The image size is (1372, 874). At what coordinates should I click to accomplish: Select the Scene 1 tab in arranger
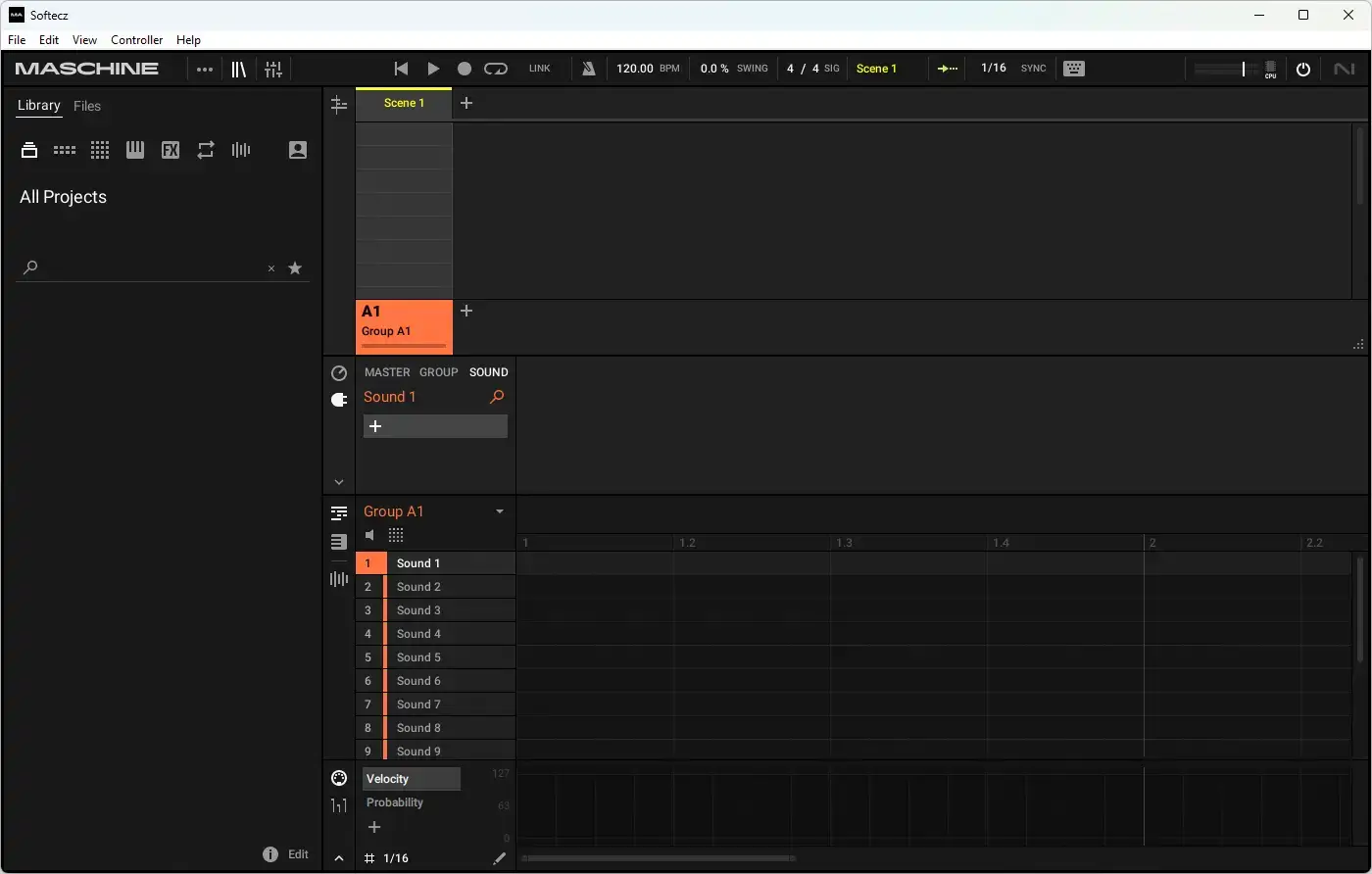pos(404,103)
